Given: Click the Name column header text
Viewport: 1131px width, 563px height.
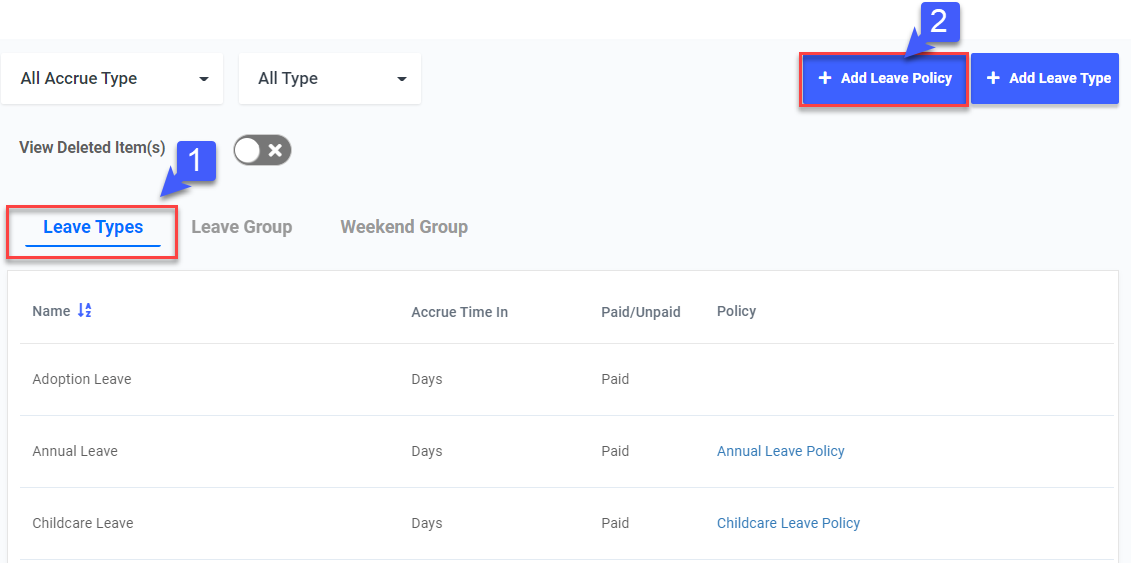Looking at the screenshot, I should tap(51, 311).
